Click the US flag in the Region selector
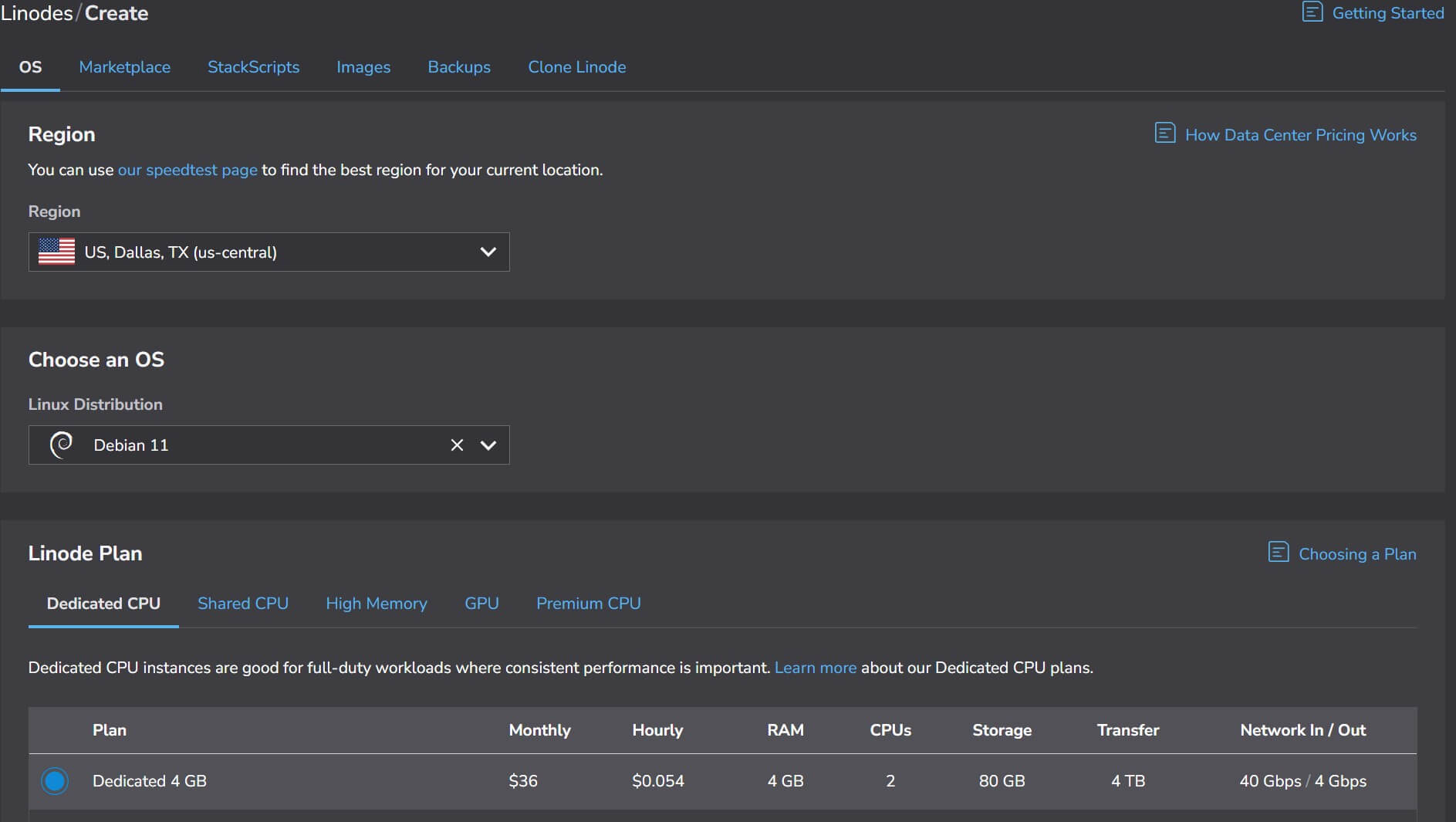 57,252
